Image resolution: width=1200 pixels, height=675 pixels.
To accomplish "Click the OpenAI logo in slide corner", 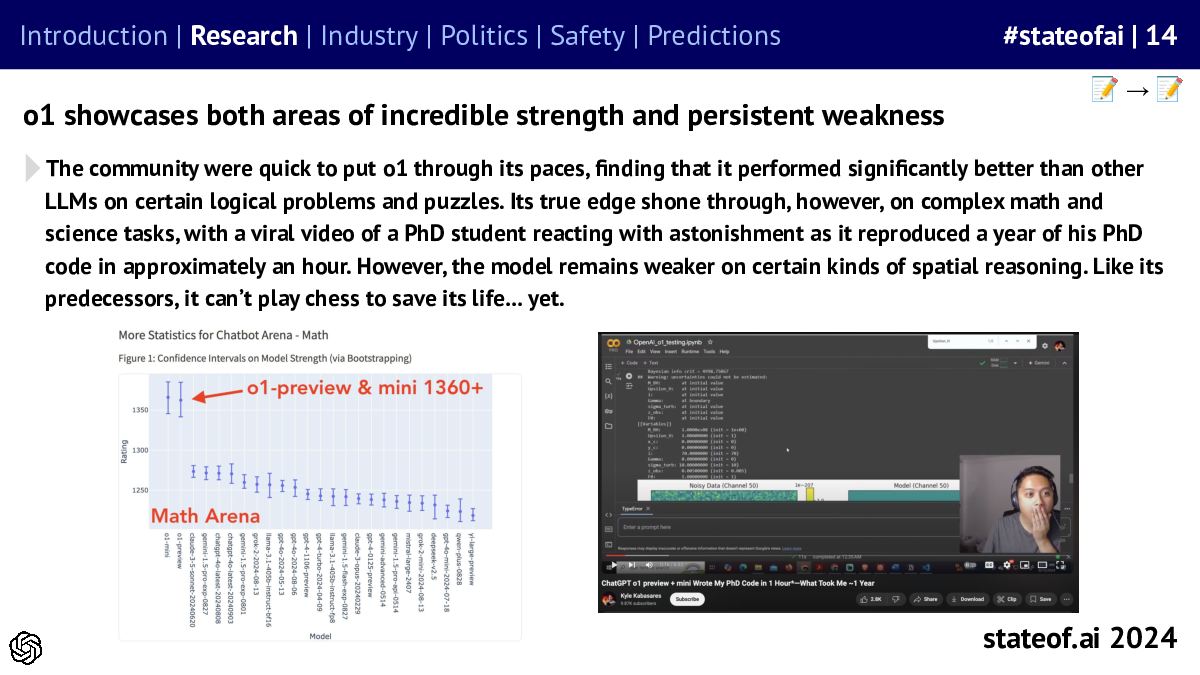I will (26, 648).
